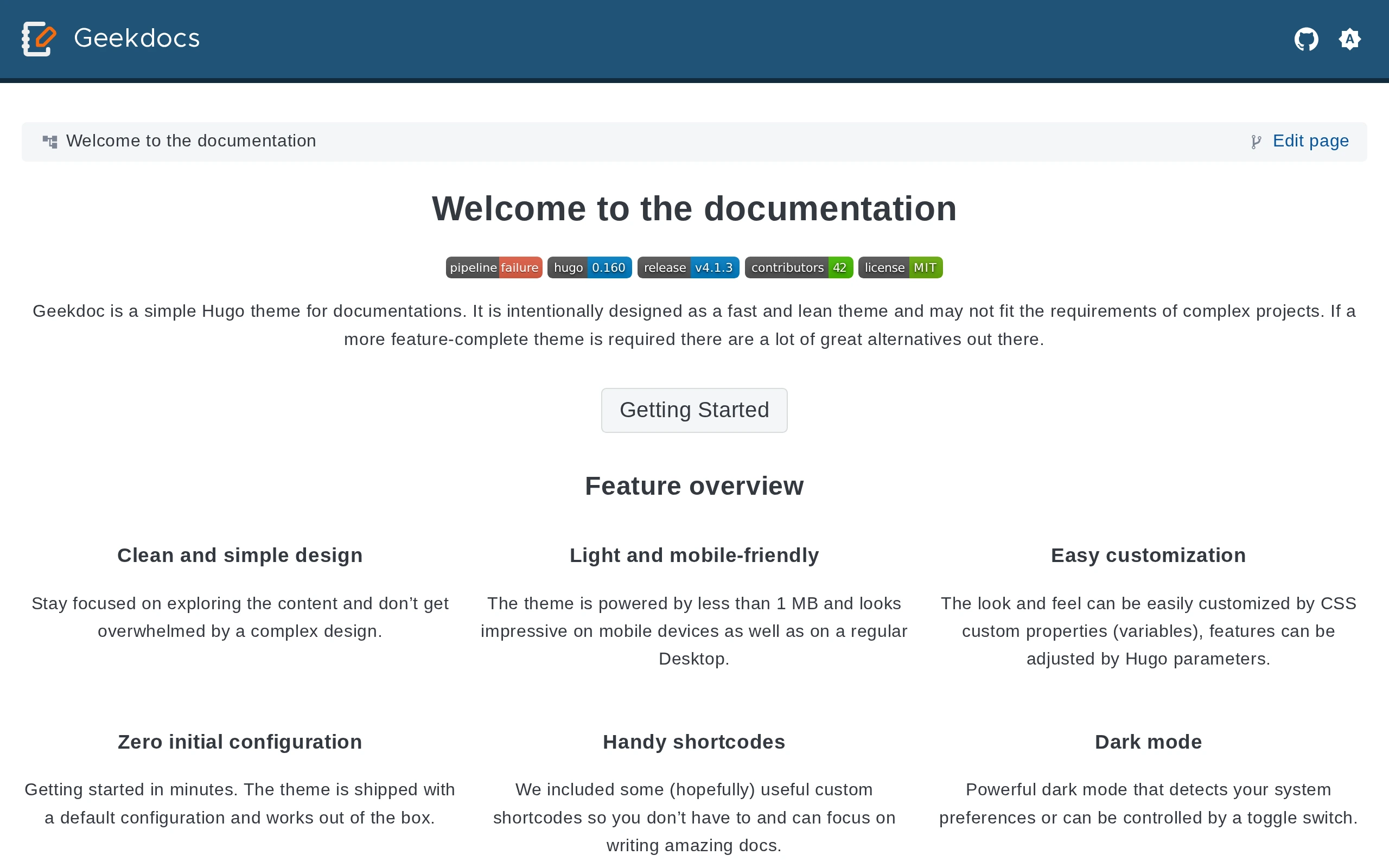The width and height of the screenshot is (1389, 868).
Task: Click the 'Feature overview' heading
Action: tap(694, 486)
